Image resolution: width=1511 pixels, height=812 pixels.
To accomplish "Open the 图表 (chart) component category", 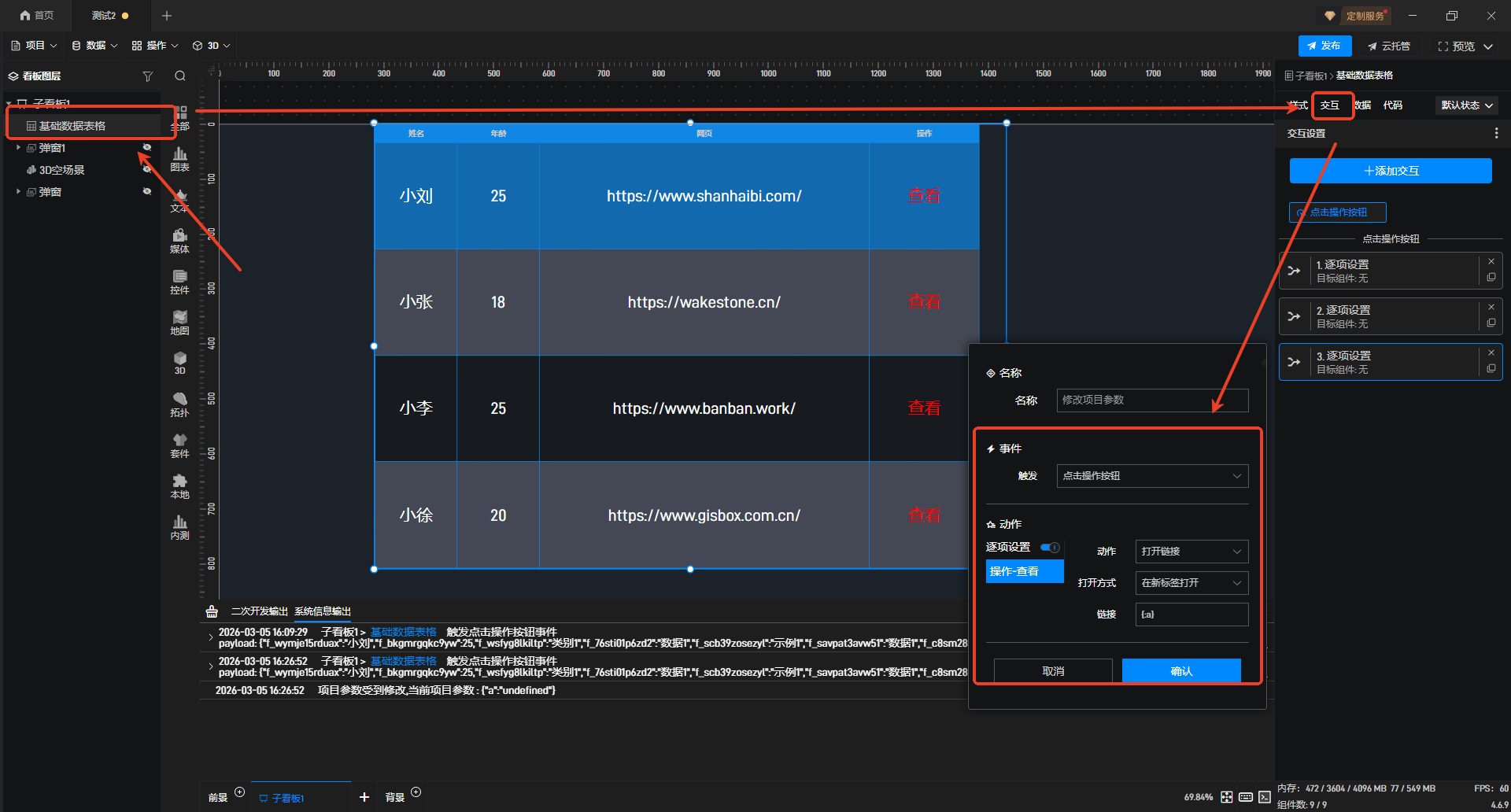I will [x=179, y=159].
